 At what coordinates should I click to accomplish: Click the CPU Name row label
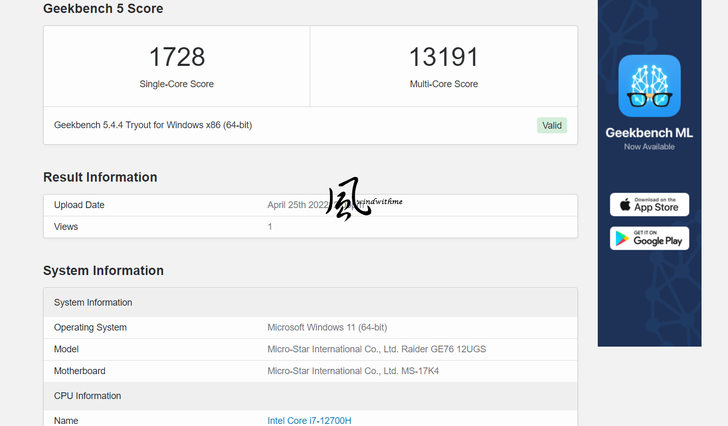[x=66, y=420]
